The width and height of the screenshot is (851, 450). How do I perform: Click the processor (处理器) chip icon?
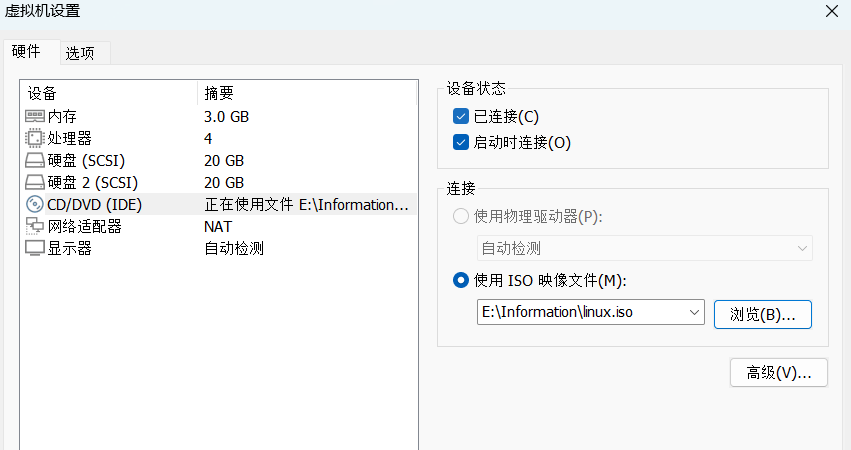[35, 138]
